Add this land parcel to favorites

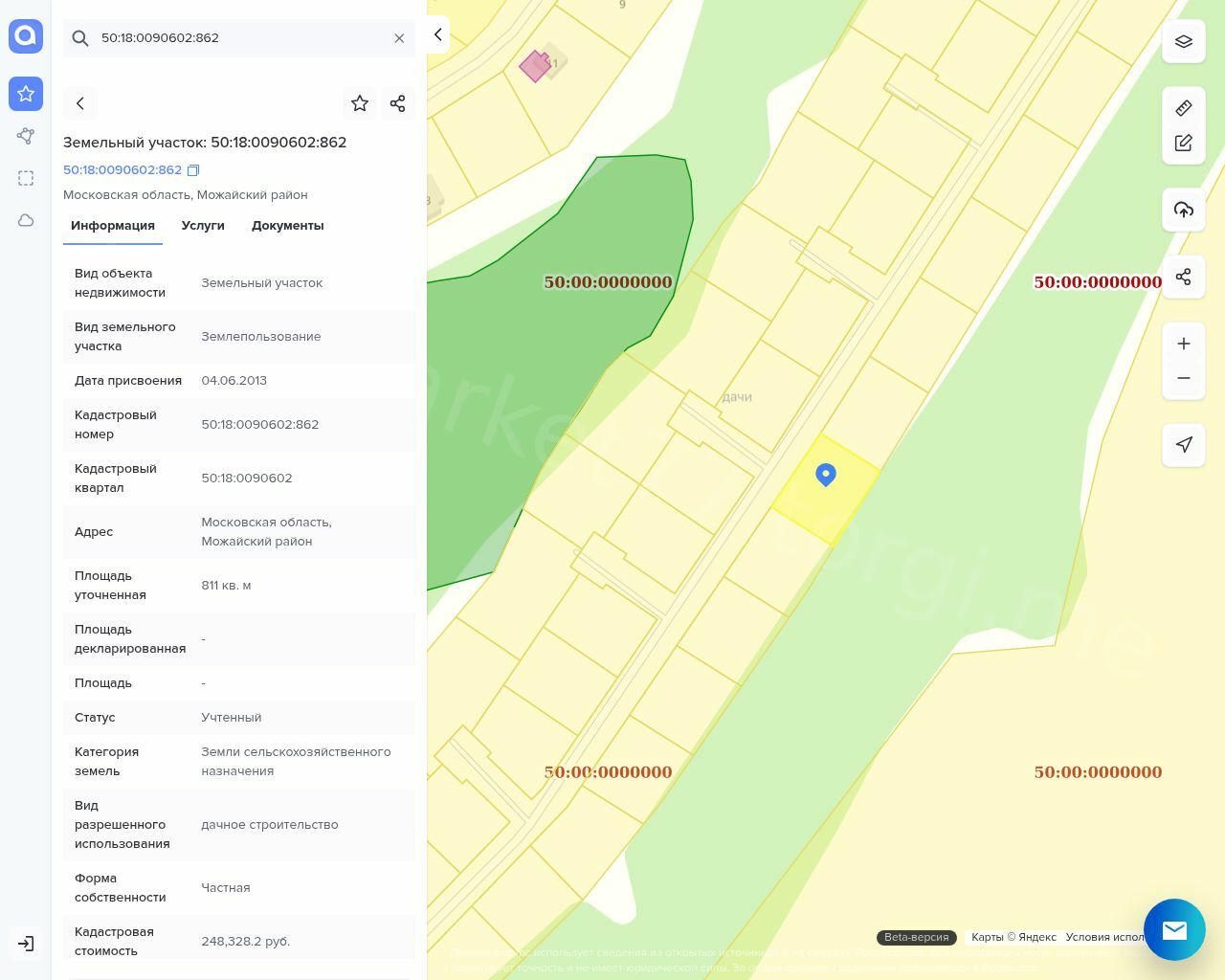(x=360, y=103)
